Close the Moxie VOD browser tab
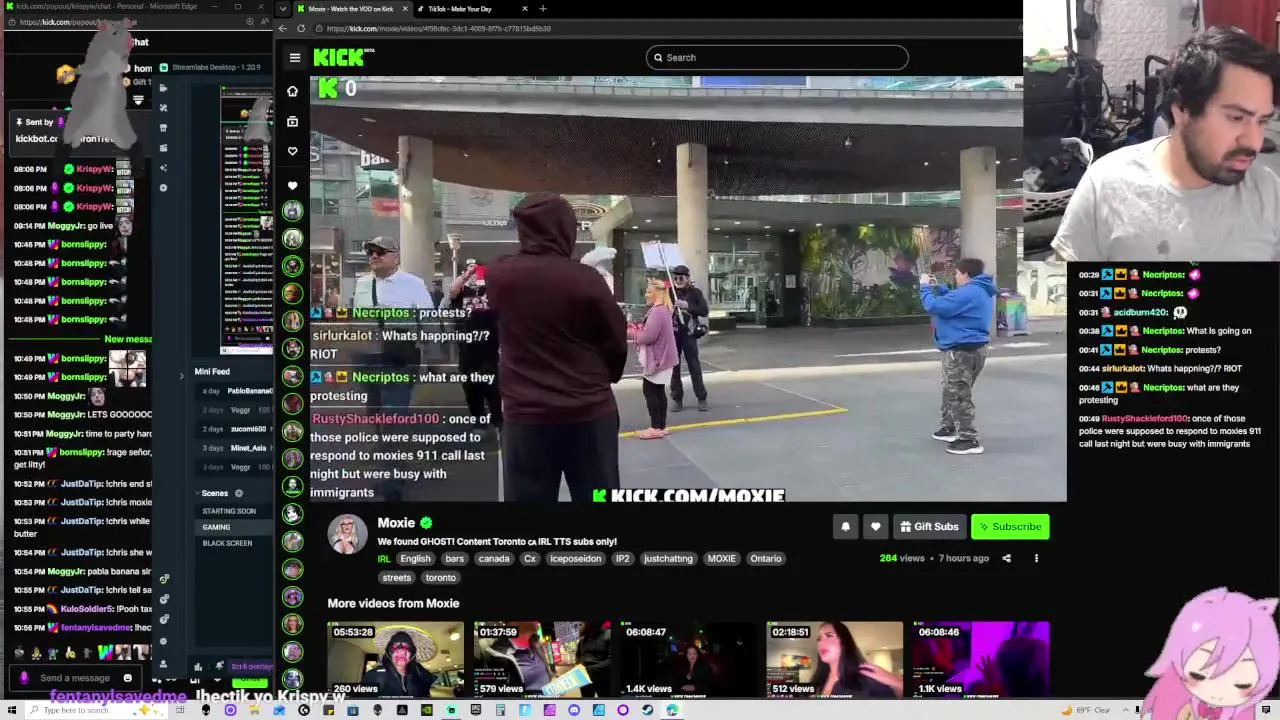Image resolution: width=1280 pixels, height=720 pixels. tap(405, 9)
